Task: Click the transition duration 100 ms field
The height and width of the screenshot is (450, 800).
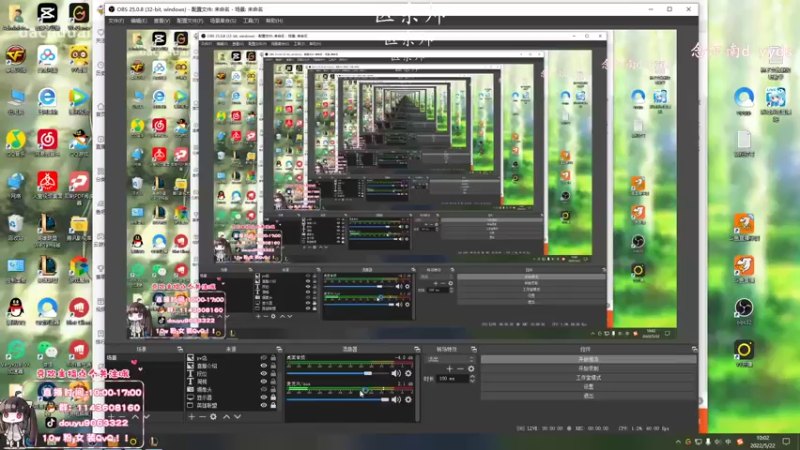Action: coord(453,379)
